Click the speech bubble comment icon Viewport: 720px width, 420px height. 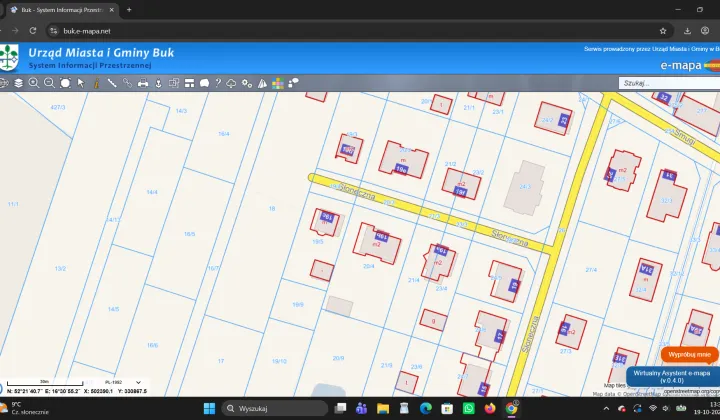204,83
